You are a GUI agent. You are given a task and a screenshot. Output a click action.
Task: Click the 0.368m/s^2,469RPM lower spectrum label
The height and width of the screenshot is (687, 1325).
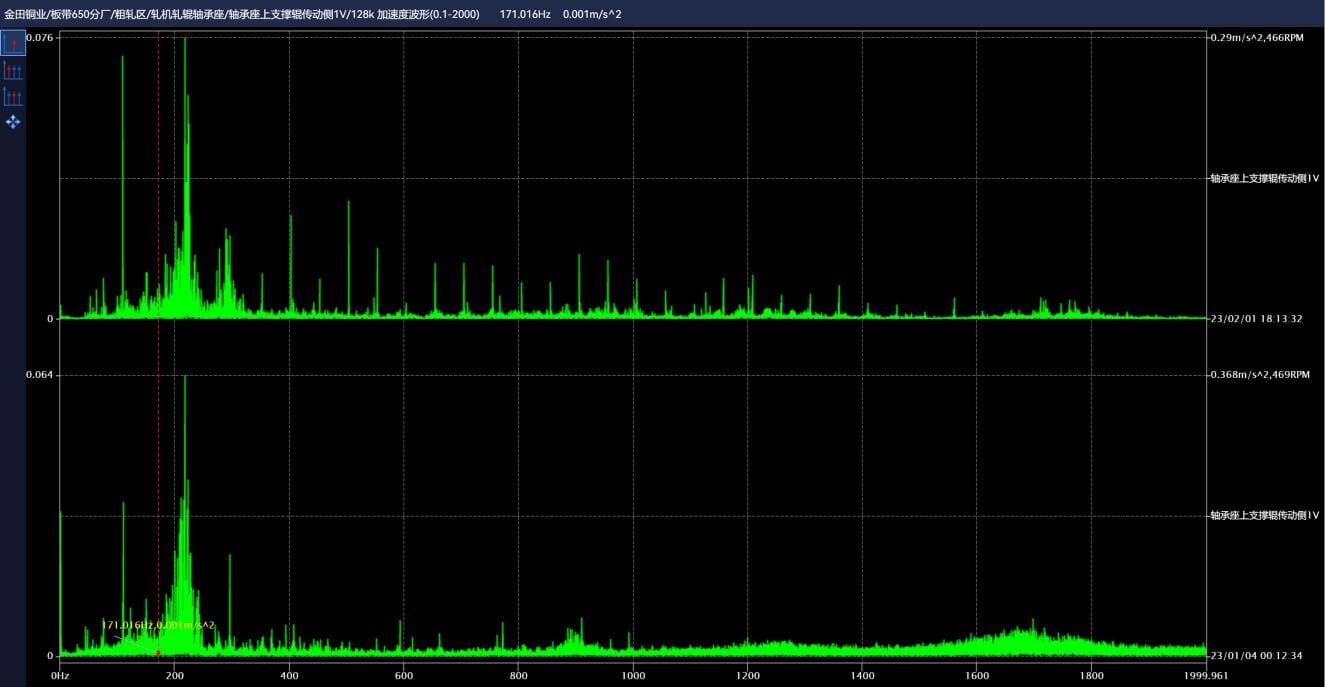[x=1259, y=375]
